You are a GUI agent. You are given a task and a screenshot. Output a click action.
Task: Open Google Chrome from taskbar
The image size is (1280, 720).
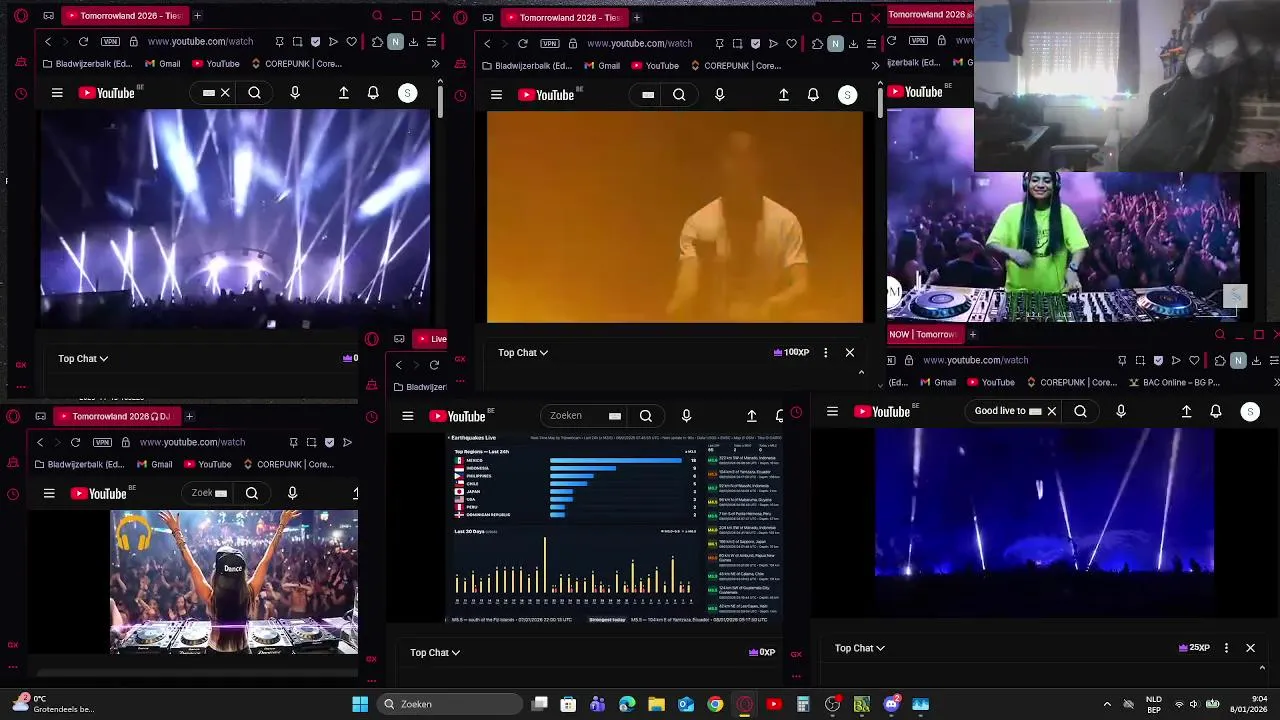[x=715, y=704]
